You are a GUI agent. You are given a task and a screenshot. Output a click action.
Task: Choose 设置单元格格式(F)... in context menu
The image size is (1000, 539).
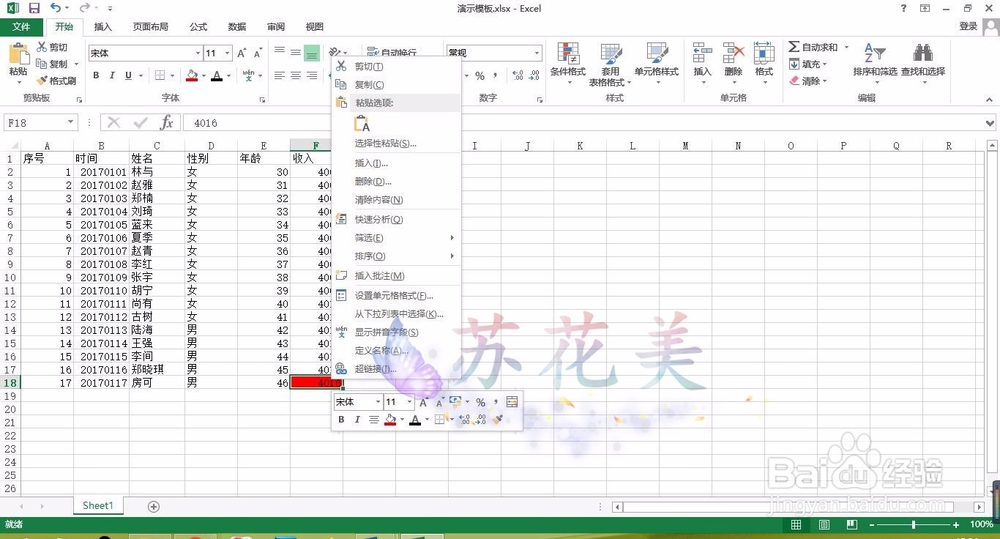coord(395,295)
